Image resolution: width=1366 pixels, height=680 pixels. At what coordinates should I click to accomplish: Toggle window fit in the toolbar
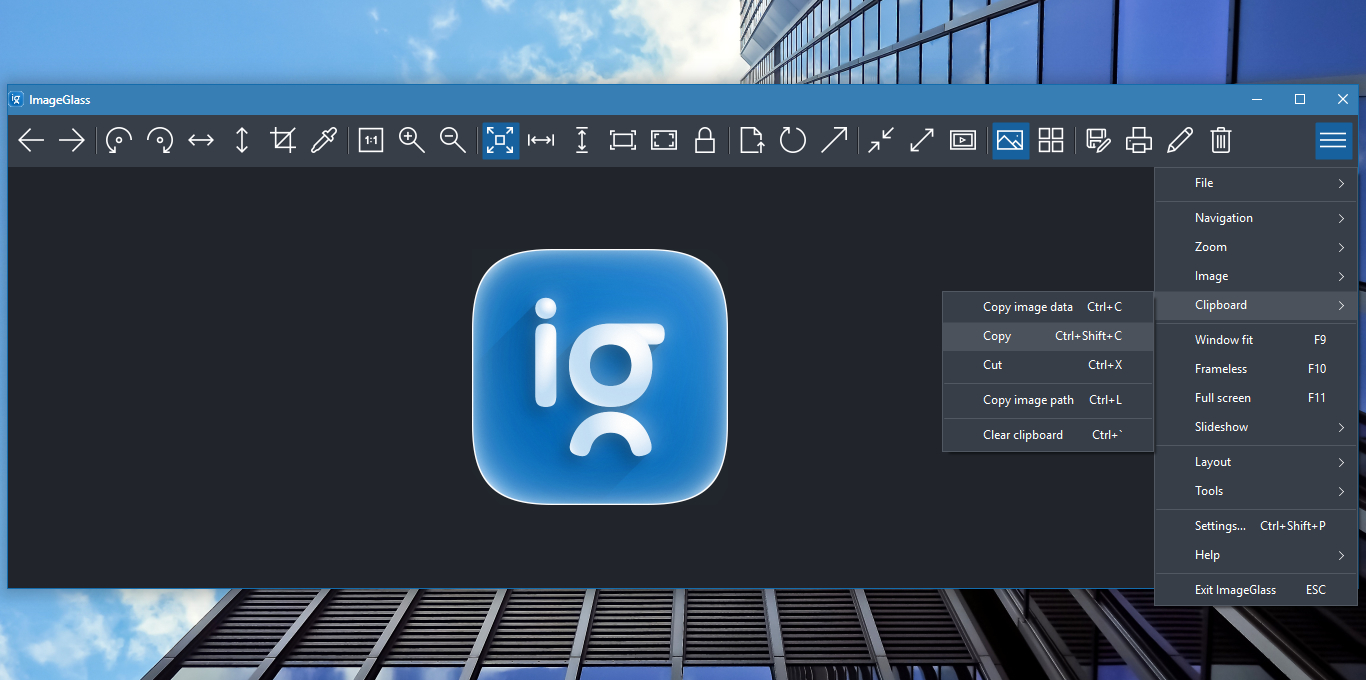point(881,141)
